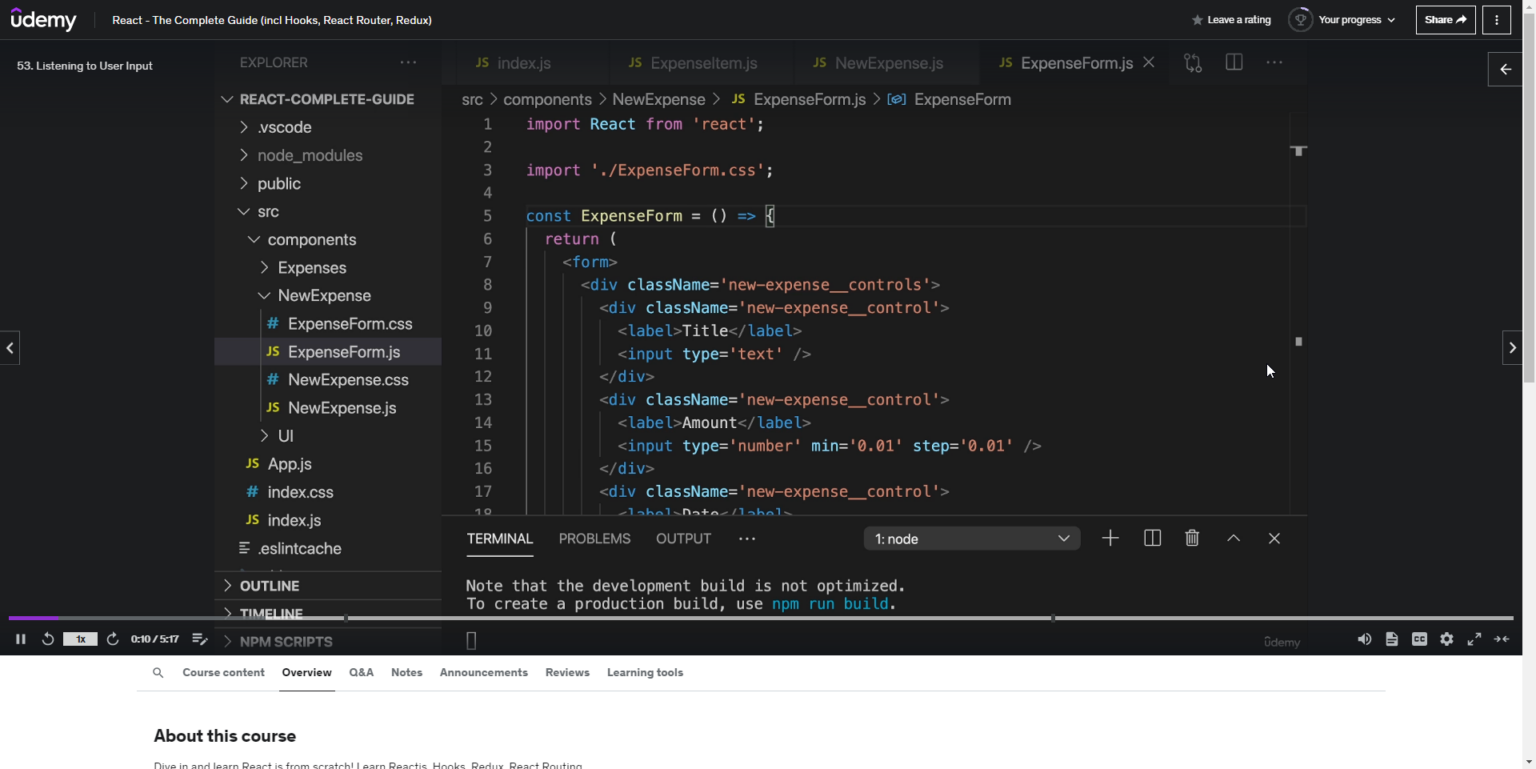Toggle fullscreen mode in the player

[1474, 641]
